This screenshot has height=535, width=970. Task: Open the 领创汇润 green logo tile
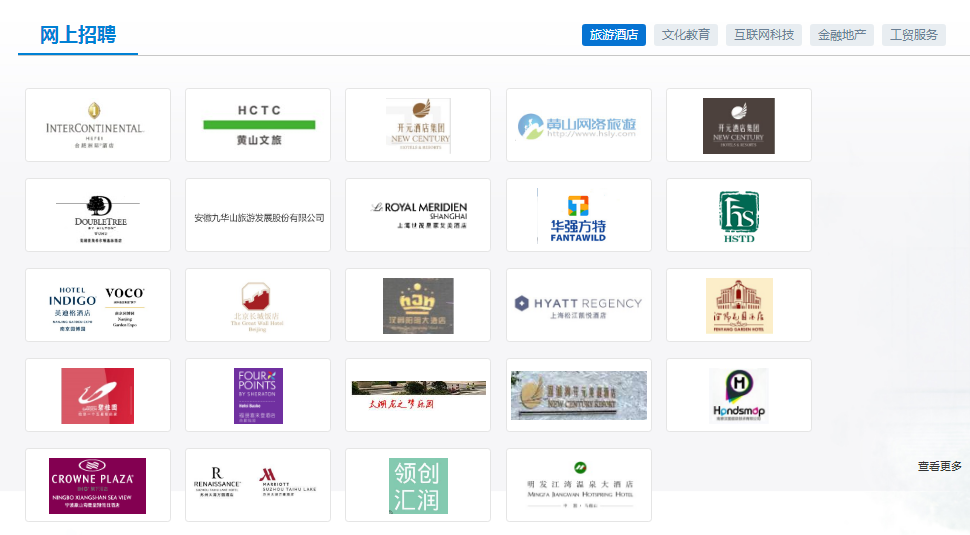417,485
